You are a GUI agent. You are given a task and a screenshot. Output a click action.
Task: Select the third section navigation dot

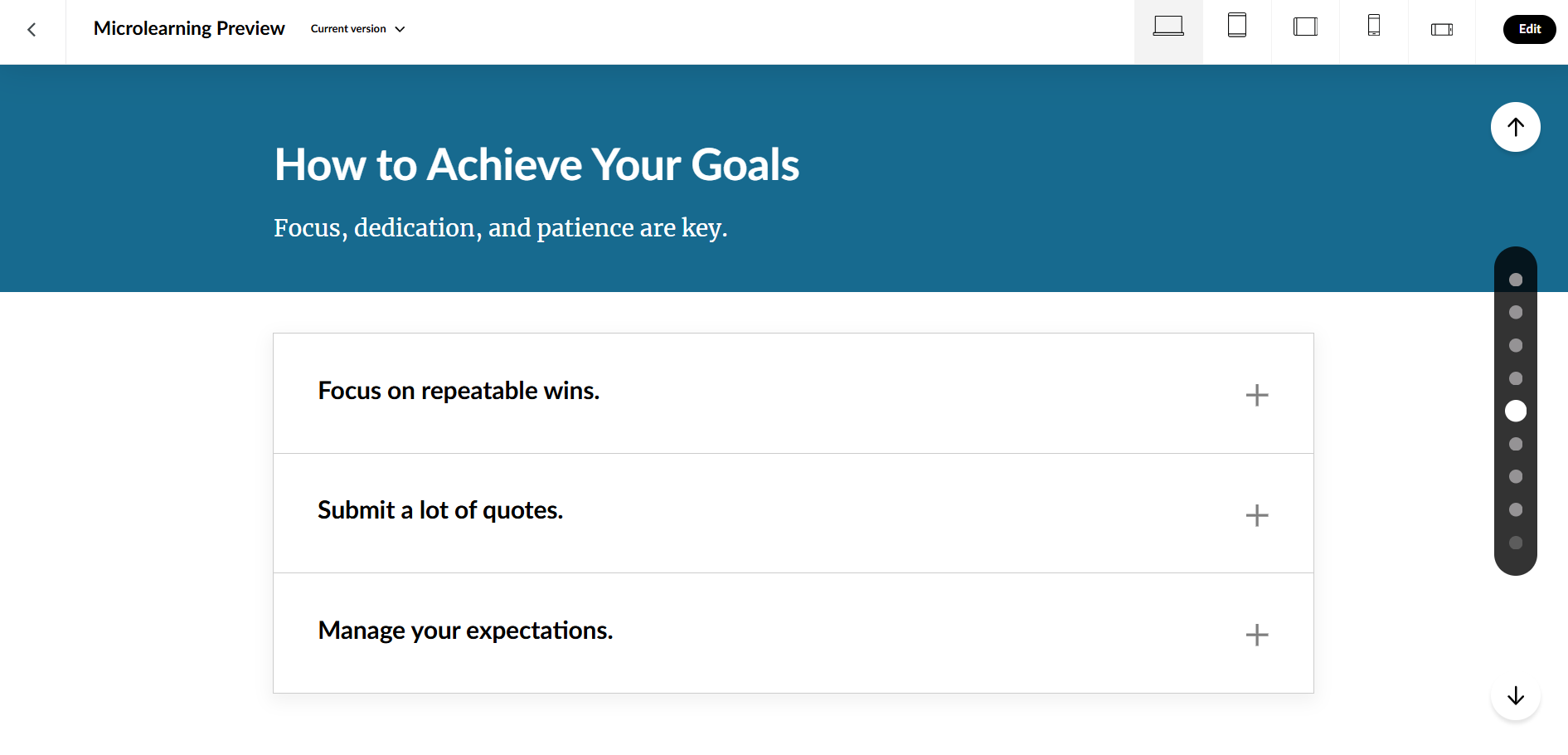pos(1515,345)
